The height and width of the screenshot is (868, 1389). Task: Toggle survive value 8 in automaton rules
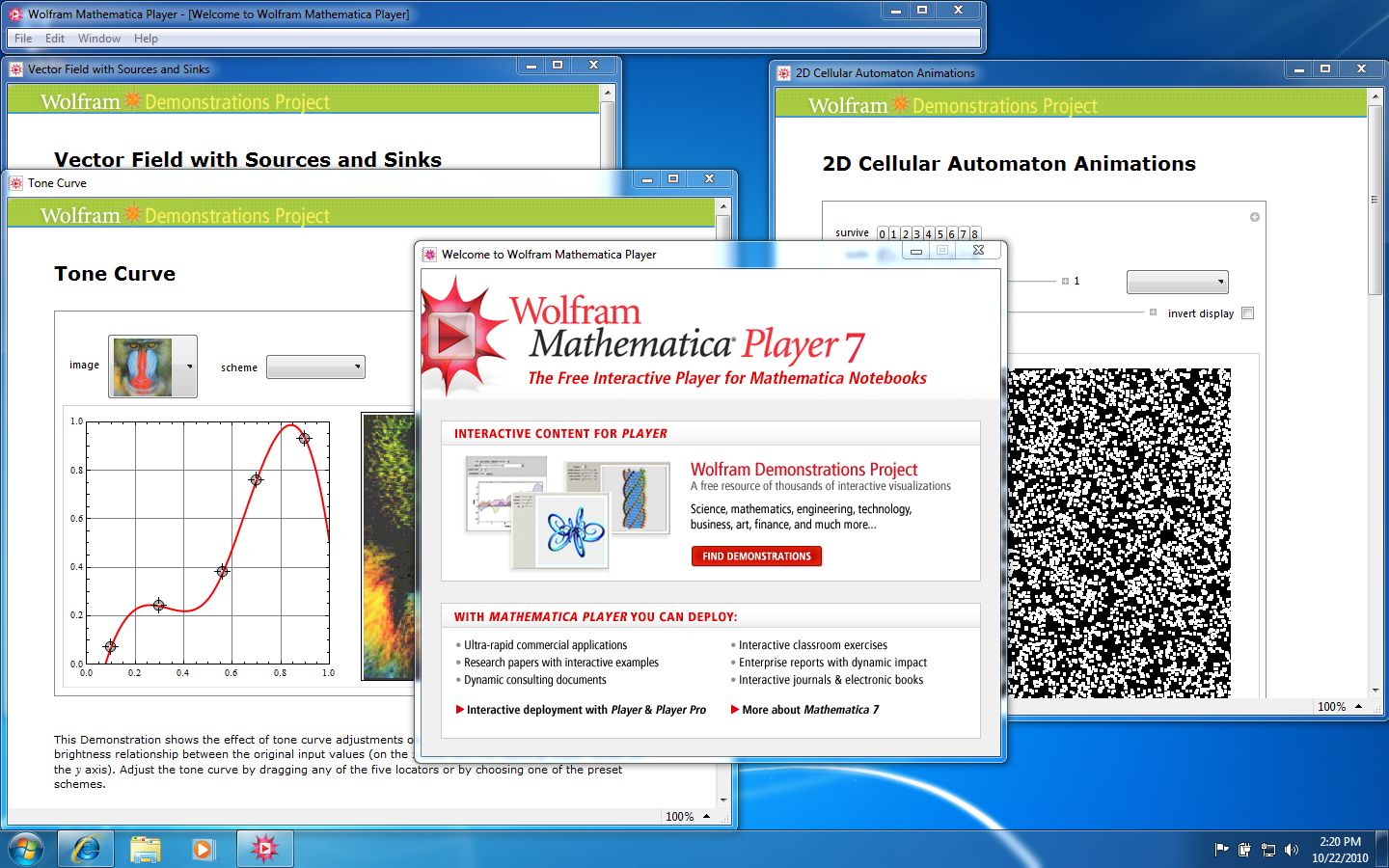[x=974, y=233]
